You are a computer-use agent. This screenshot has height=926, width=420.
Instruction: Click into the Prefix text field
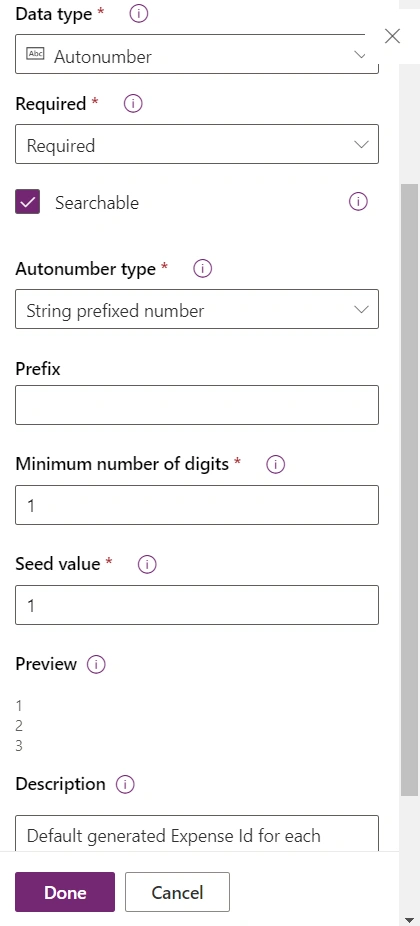click(x=197, y=405)
